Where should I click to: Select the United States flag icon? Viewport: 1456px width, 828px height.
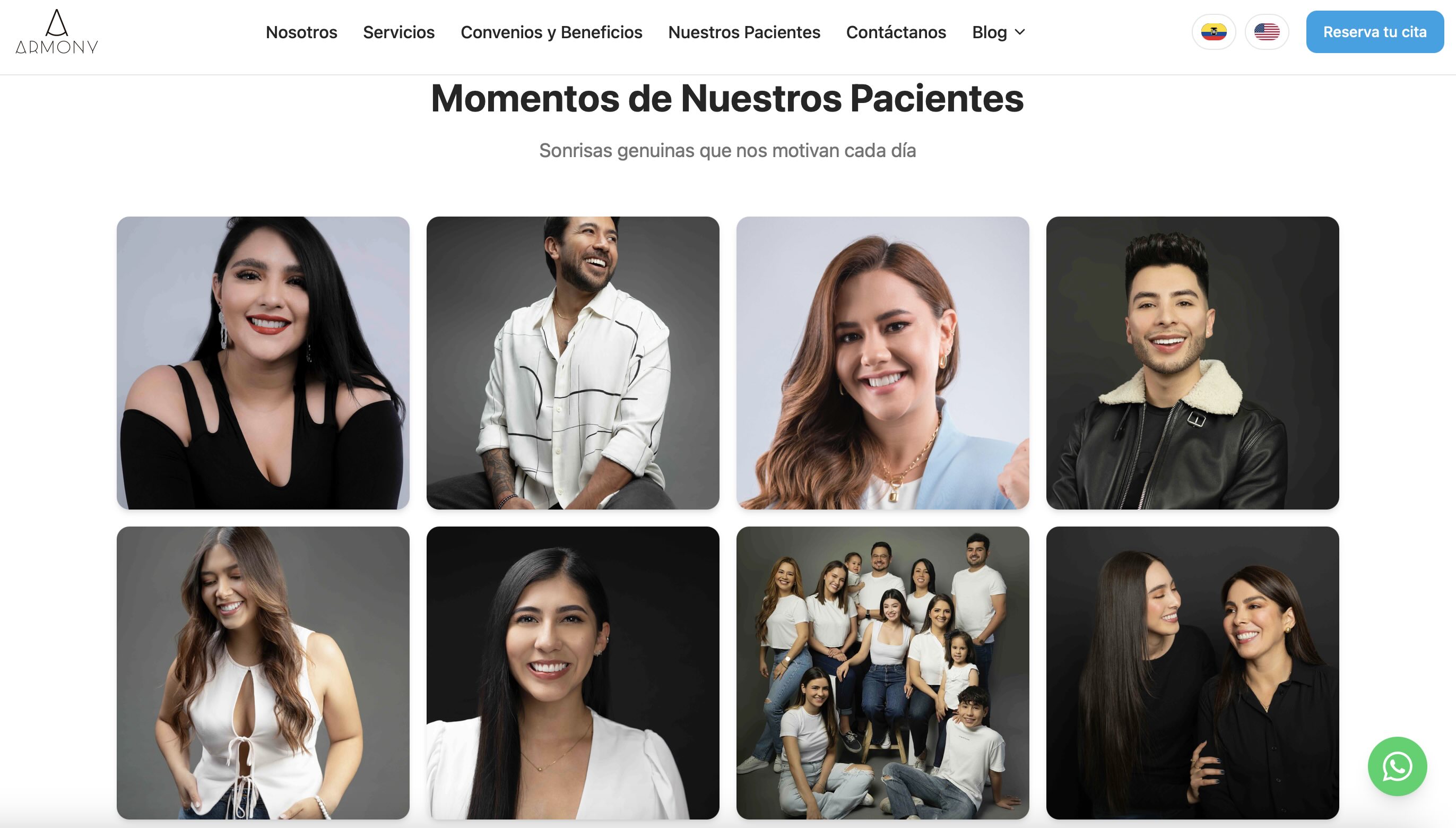[x=1267, y=32]
